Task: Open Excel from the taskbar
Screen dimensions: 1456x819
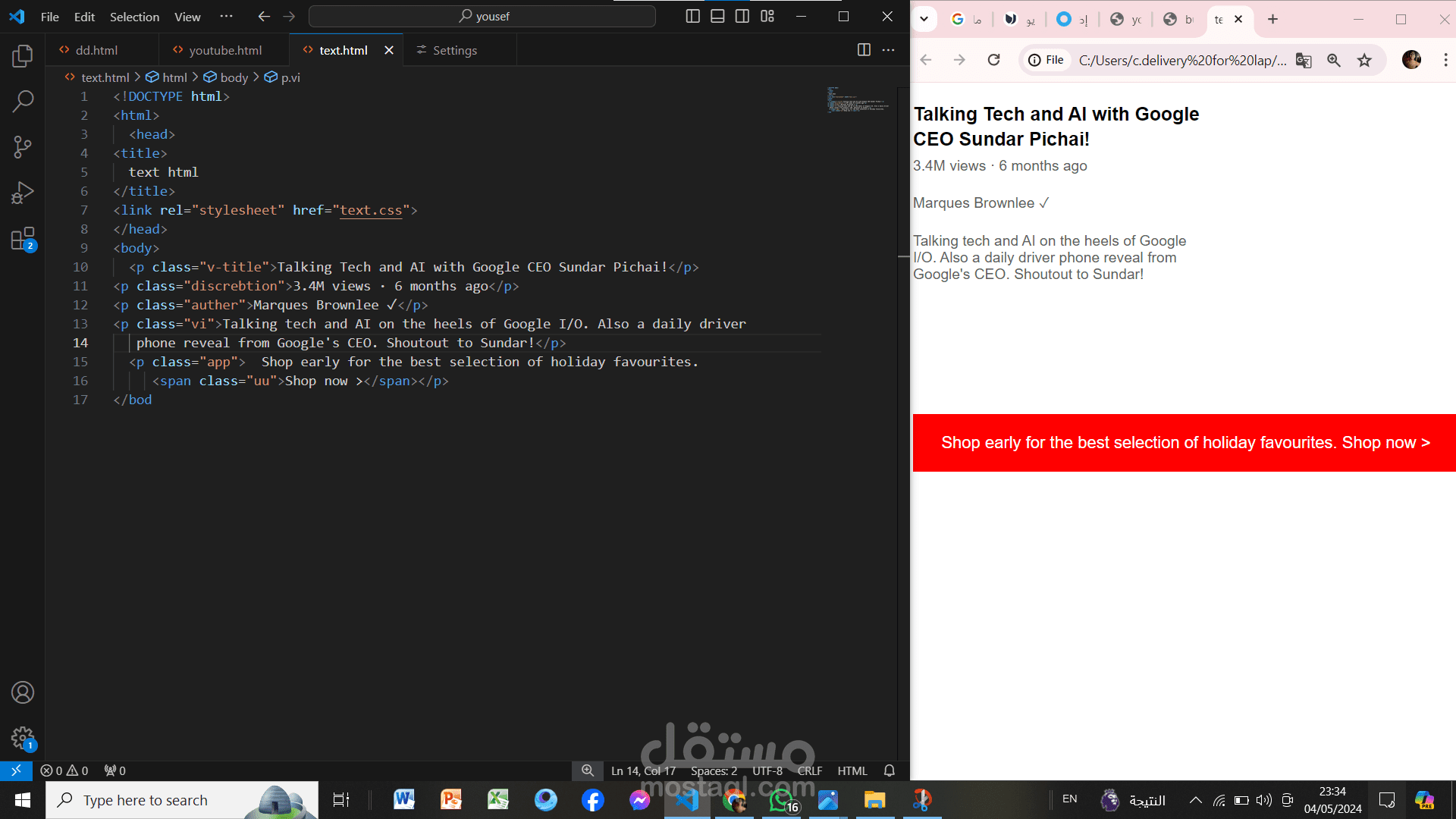Action: (498, 800)
